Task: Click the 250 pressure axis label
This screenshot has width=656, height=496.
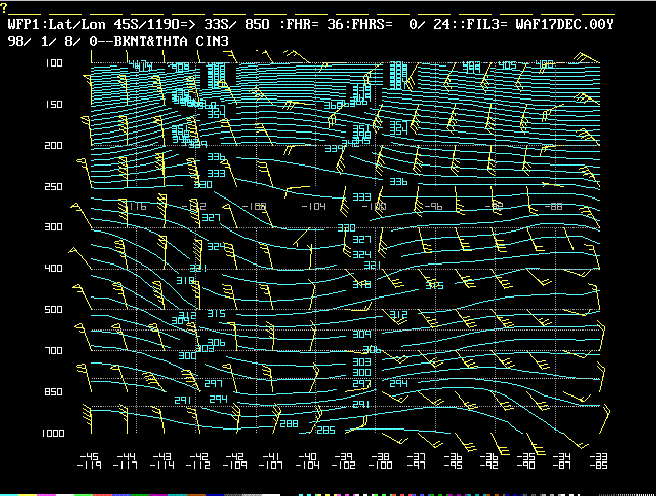Action: tap(53, 187)
